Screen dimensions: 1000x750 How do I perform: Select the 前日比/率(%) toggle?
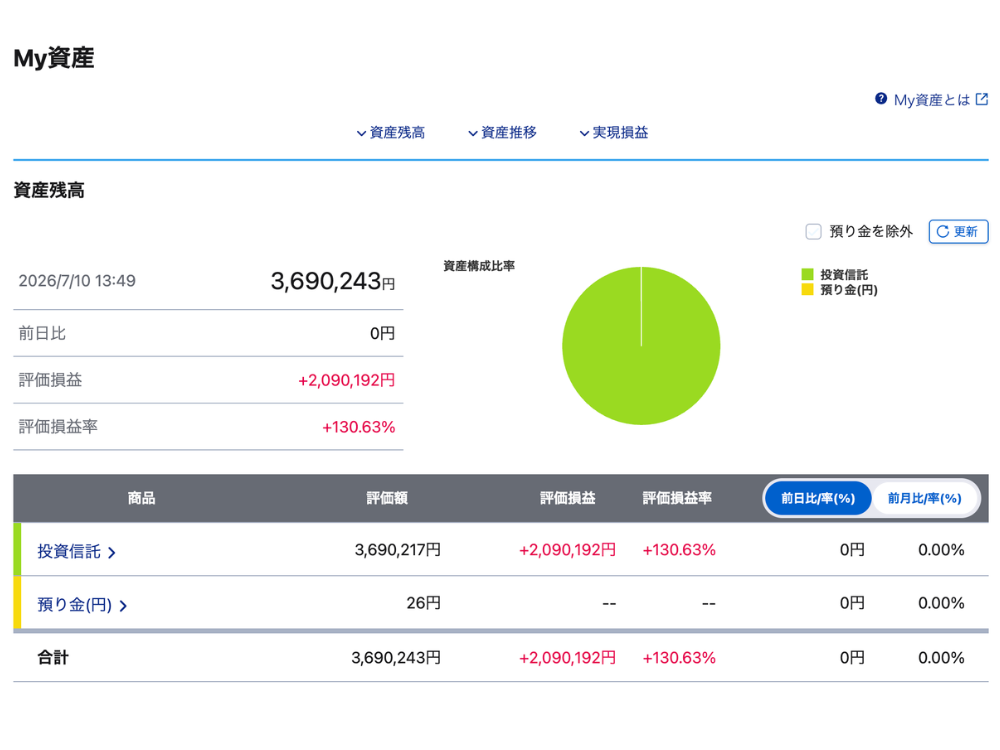818,498
